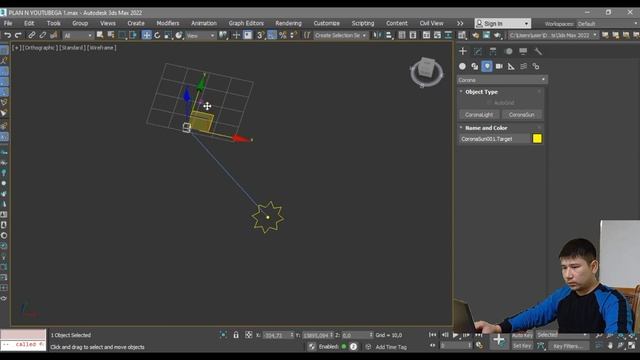This screenshot has height=360, width=640.
Task: Click the CoronaSun button
Action: pyautogui.click(x=522, y=115)
